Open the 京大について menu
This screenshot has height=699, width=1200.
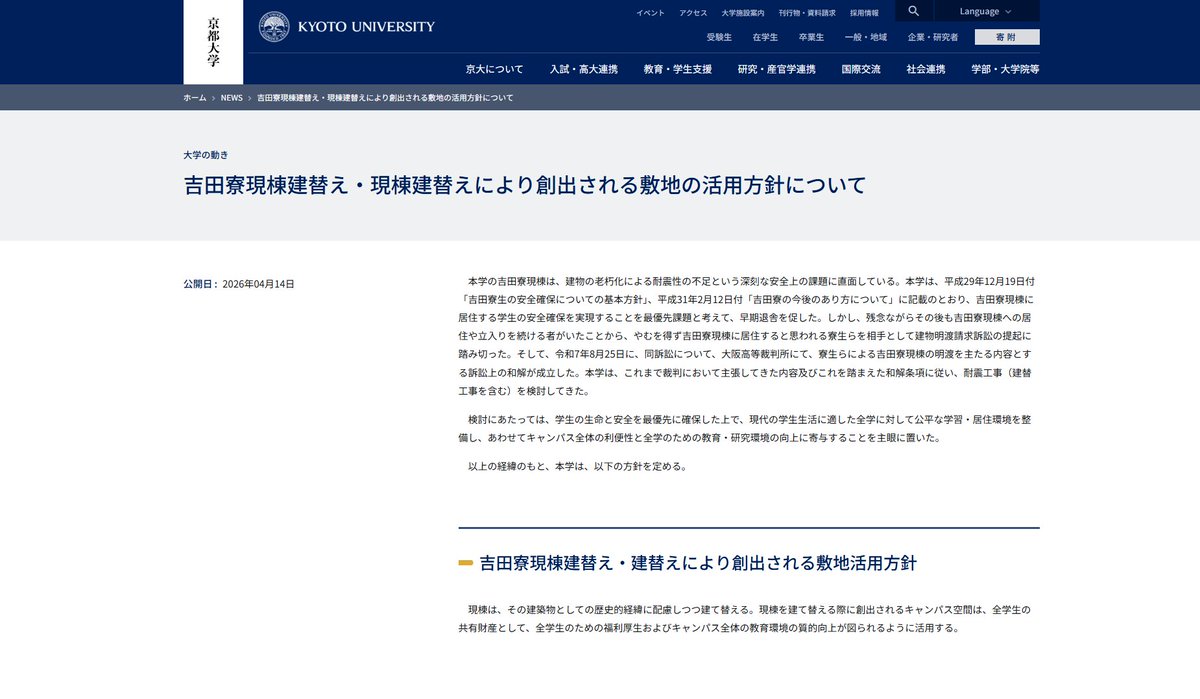point(494,69)
